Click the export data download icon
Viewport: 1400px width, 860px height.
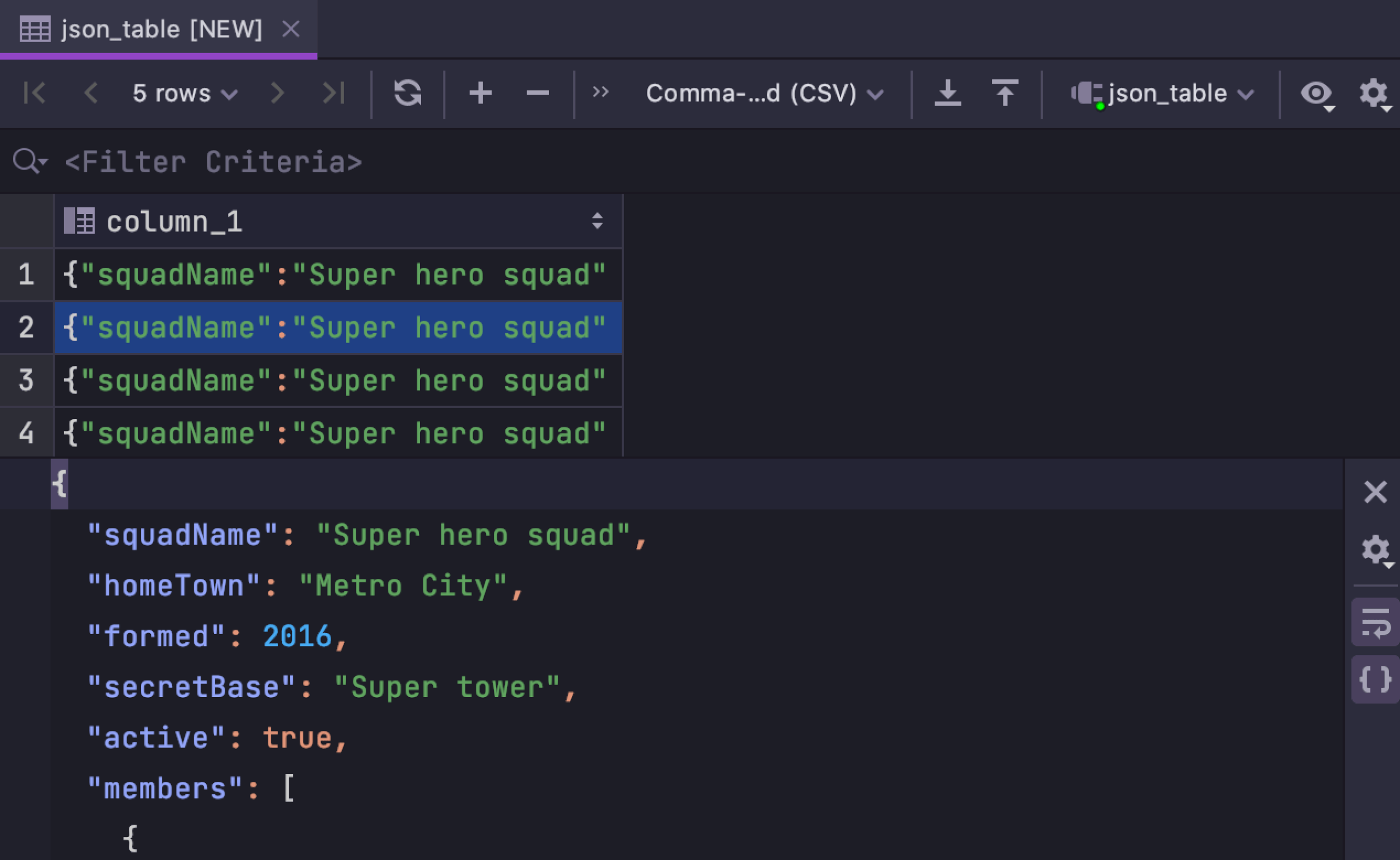coord(948,94)
